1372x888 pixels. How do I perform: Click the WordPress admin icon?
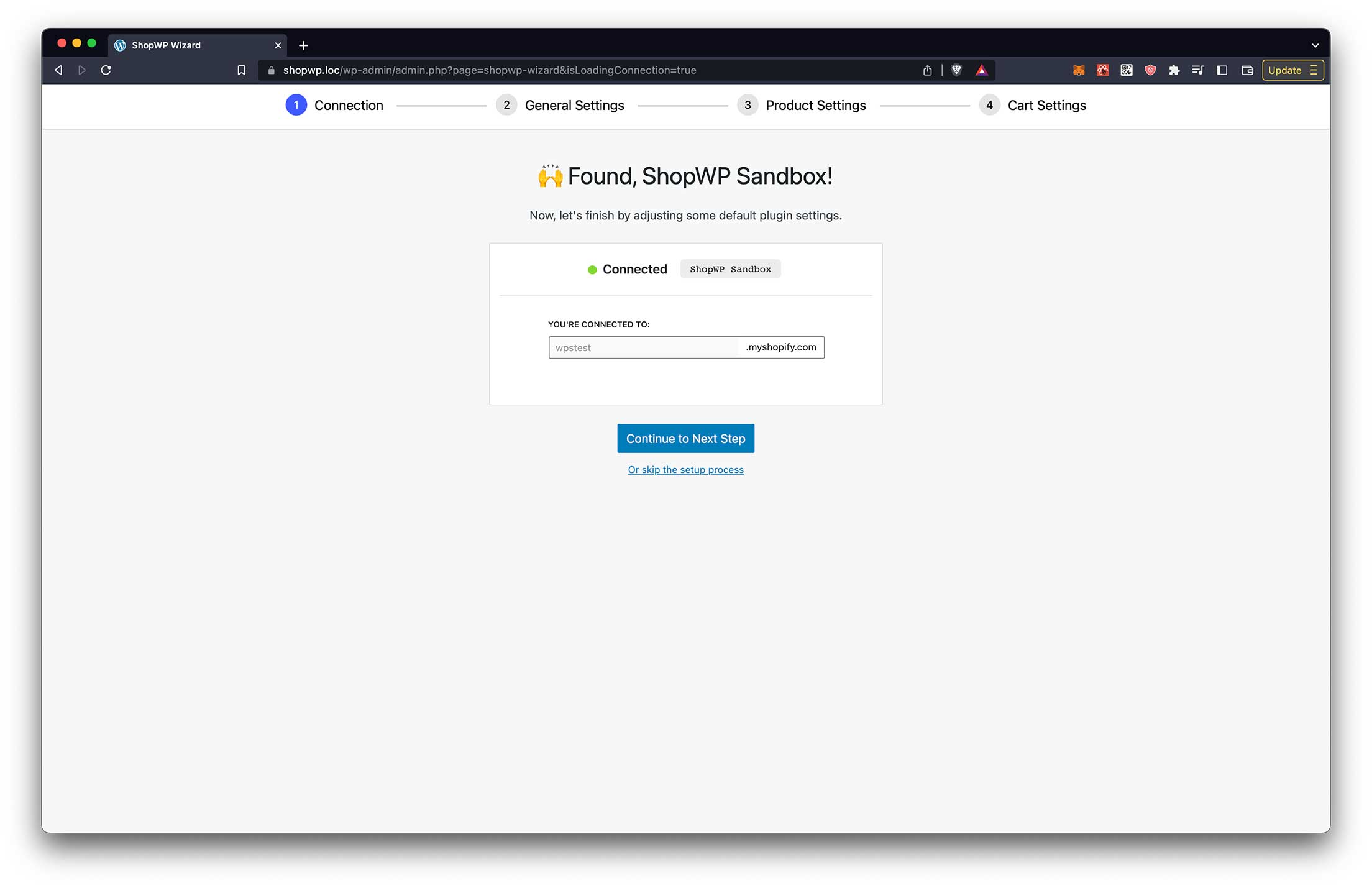point(120,45)
